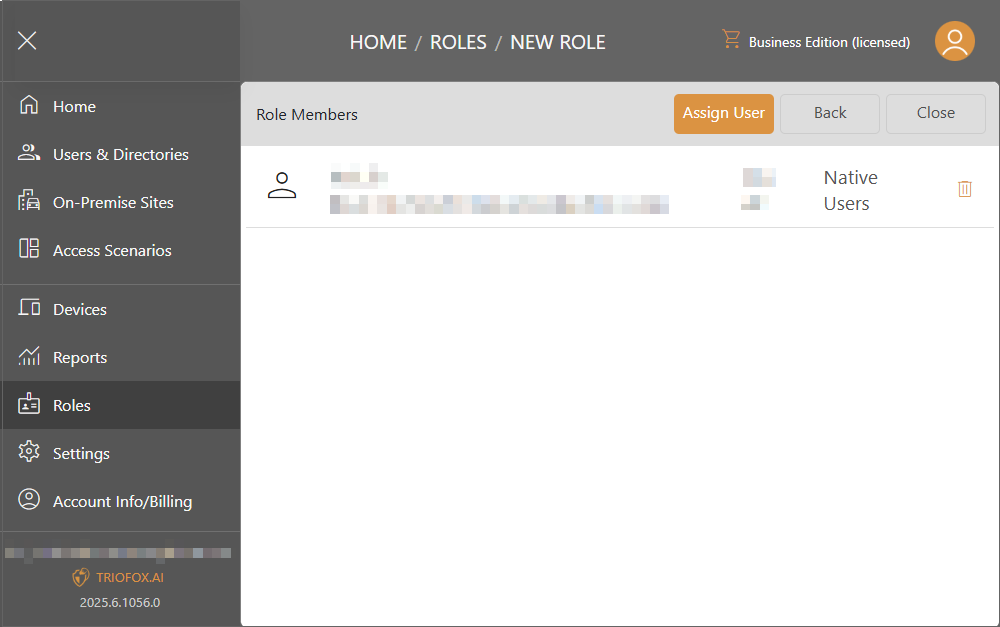Click the shopping cart license icon
Viewport: 1000px width, 627px height.
tap(731, 39)
